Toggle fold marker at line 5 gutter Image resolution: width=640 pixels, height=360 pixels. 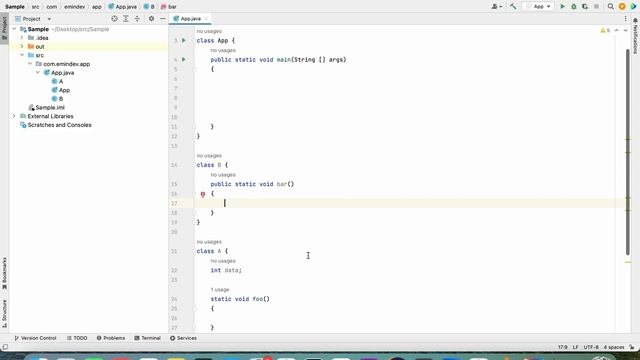pos(194,69)
